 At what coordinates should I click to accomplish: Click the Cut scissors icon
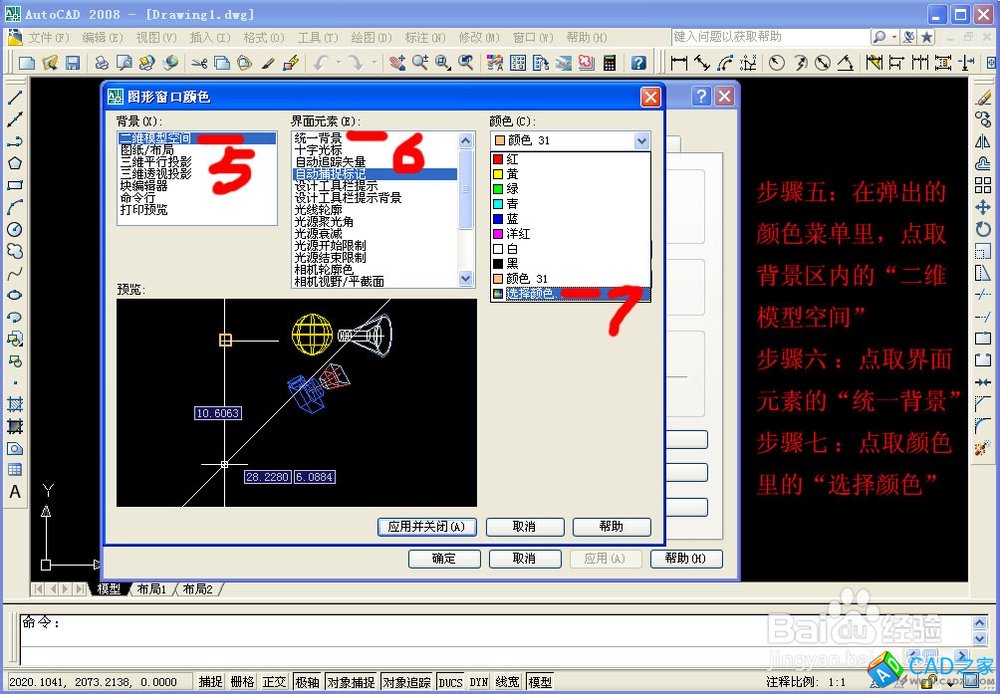pos(199,63)
